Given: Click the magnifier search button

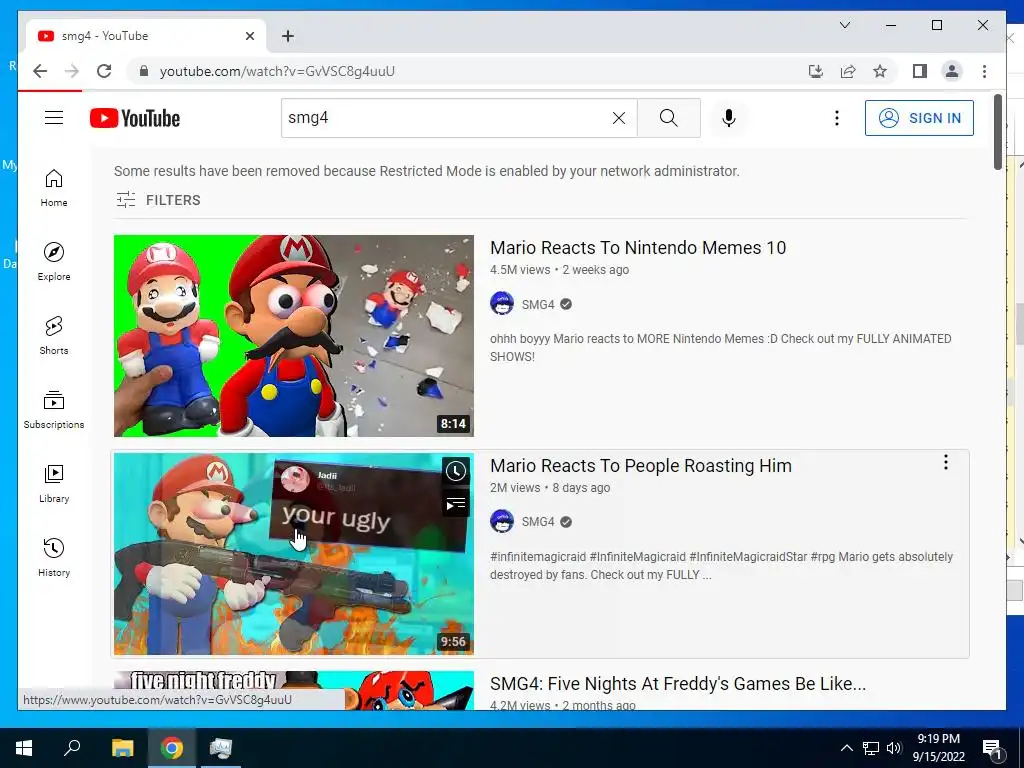Looking at the screenshot, I should (x=669, y=118).
